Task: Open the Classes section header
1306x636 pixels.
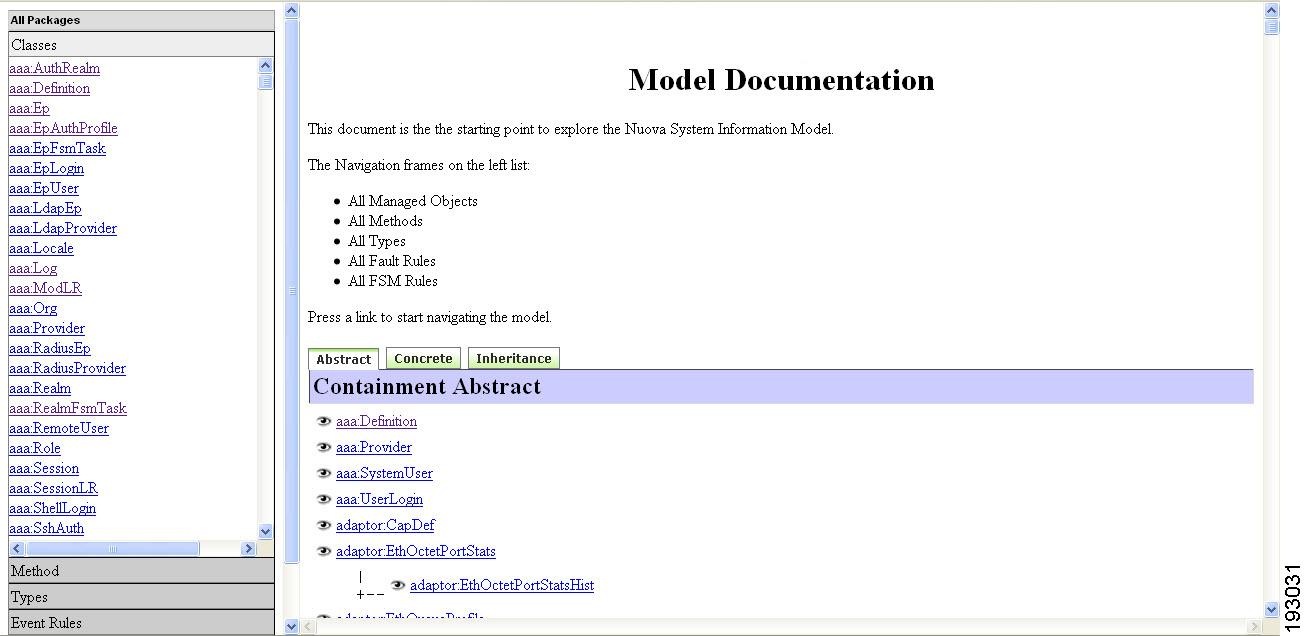Action: pyautogui.click(x=141, y=44)
